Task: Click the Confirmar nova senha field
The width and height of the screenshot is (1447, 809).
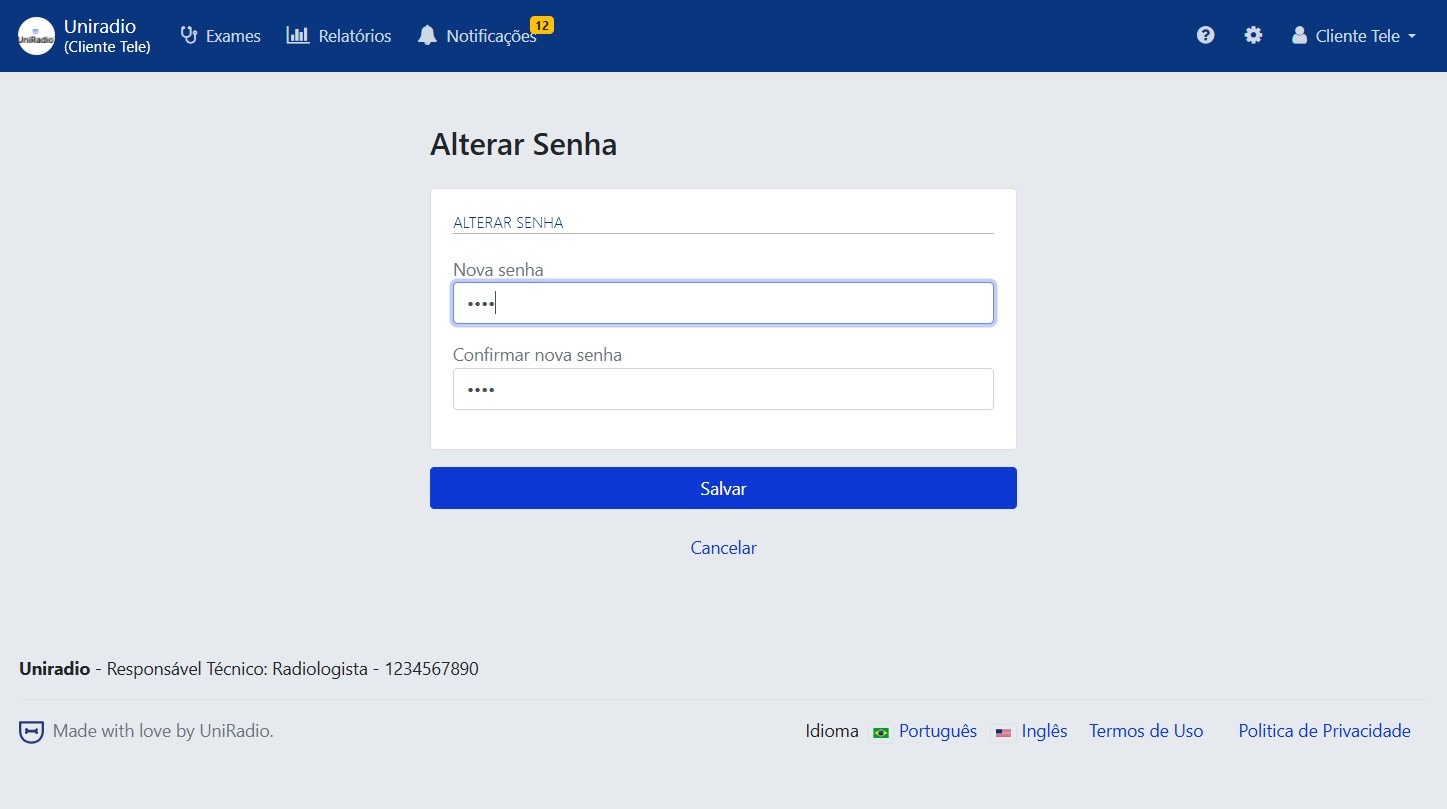Action: coord(722,389)
